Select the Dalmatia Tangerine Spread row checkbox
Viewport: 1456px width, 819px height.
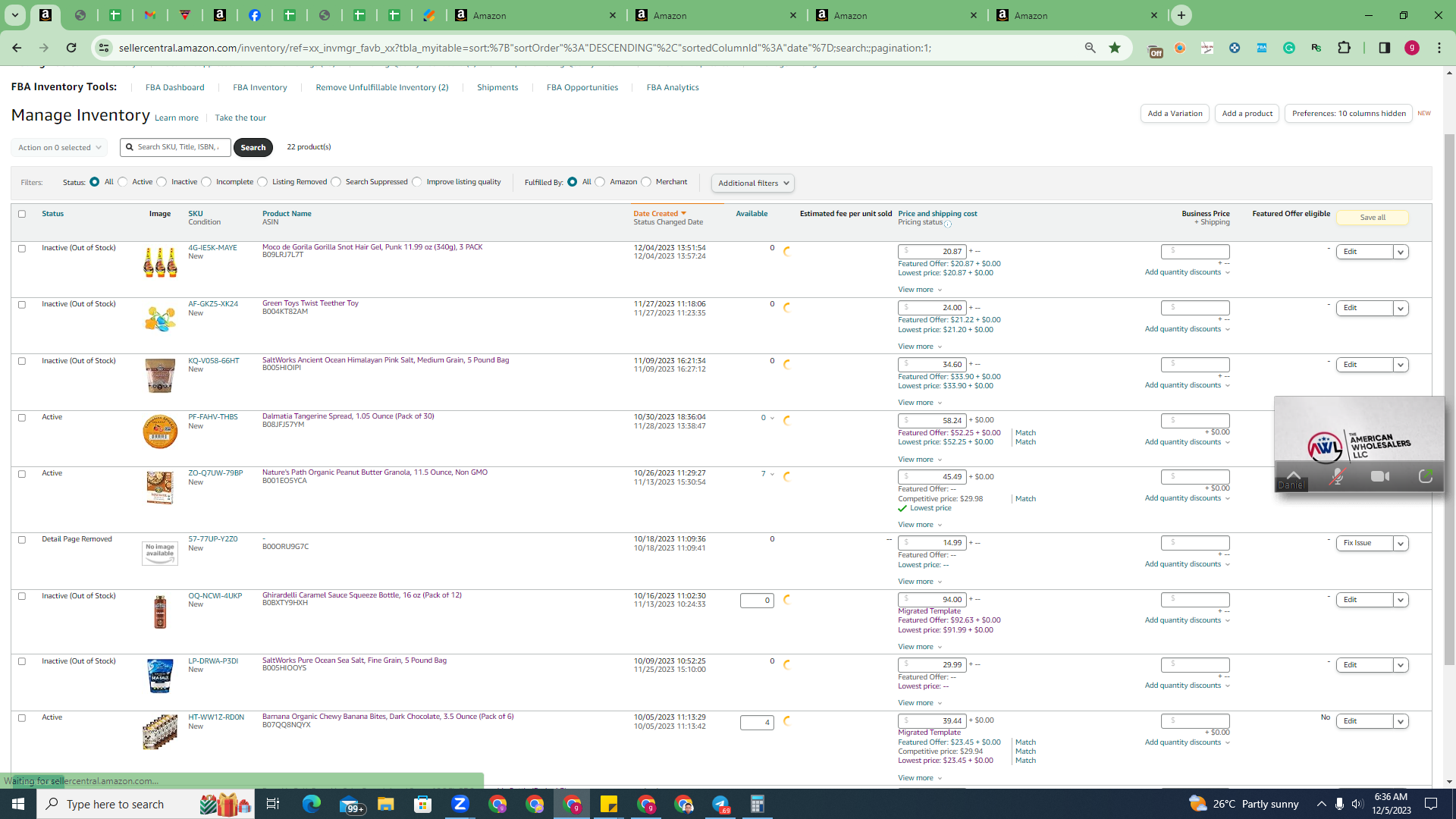[x=22, y=418]
